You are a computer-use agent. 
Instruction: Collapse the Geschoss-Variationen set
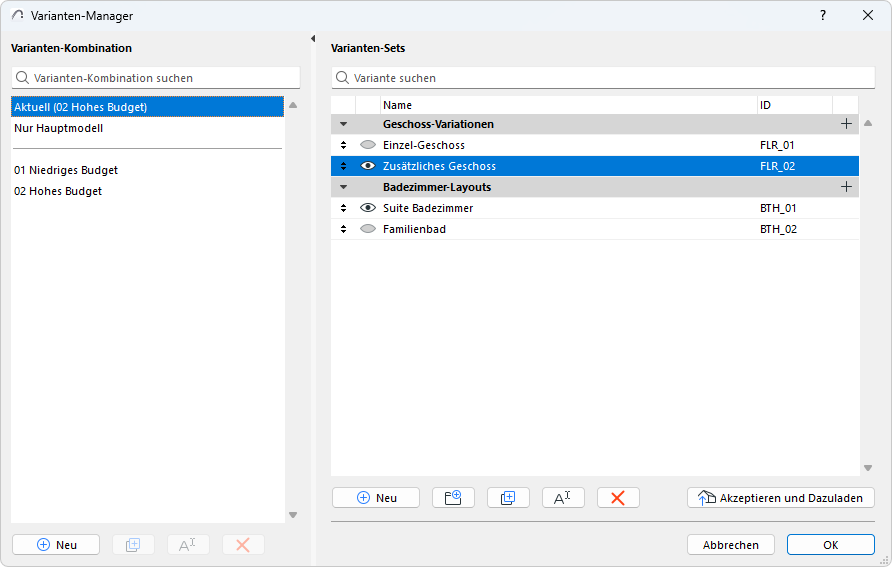click(x=344, y=124)
